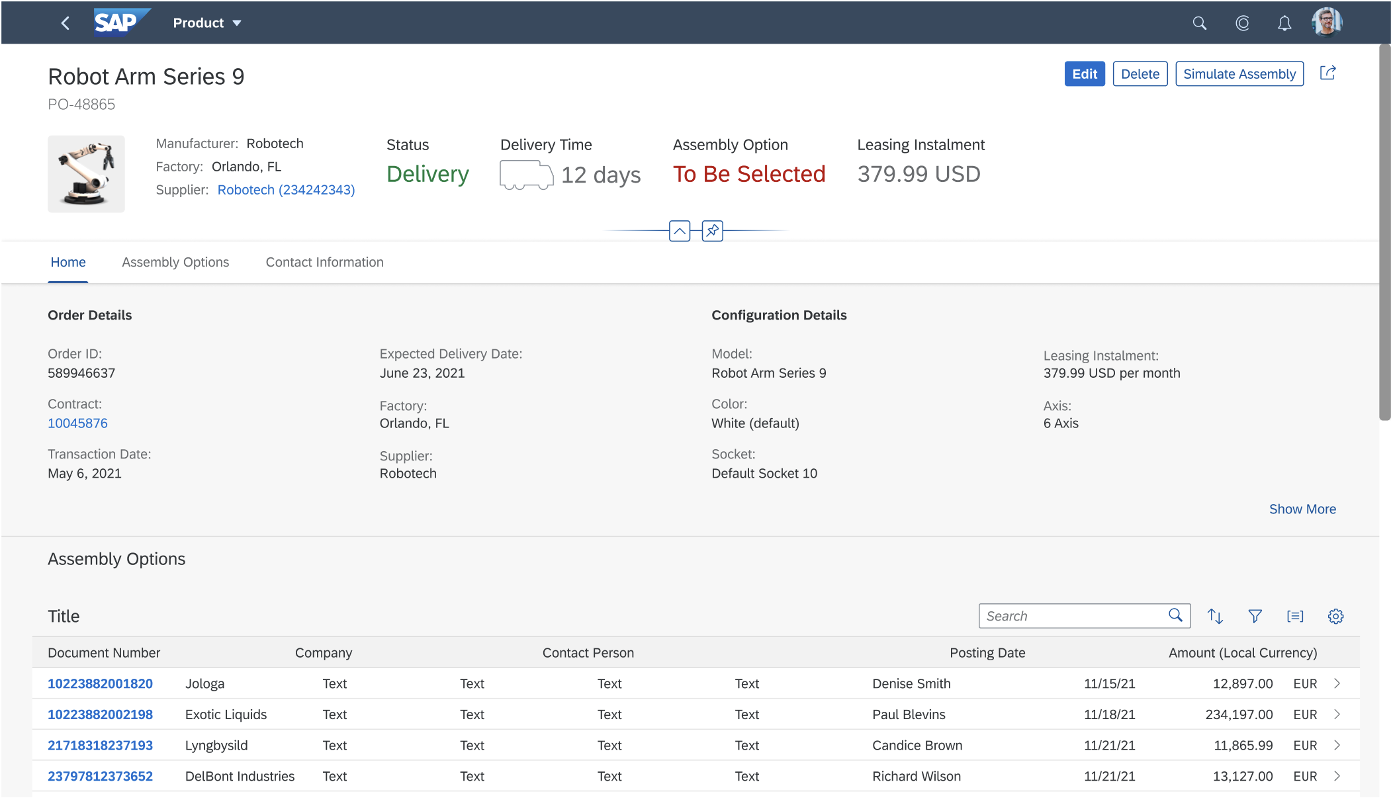The width and height of the screenshot is (1392, 804).
Task: Open the table sort options icon
Action: 1215,616
